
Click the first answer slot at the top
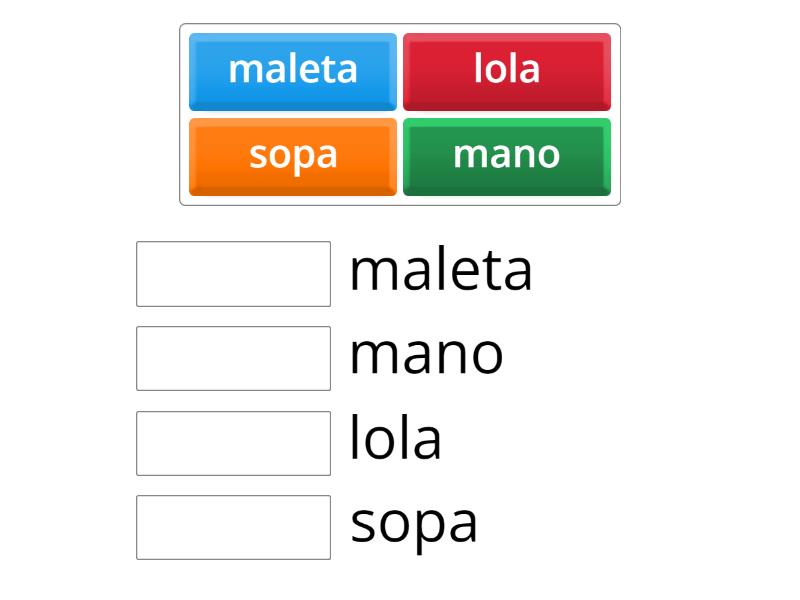[x=232, y=274]
